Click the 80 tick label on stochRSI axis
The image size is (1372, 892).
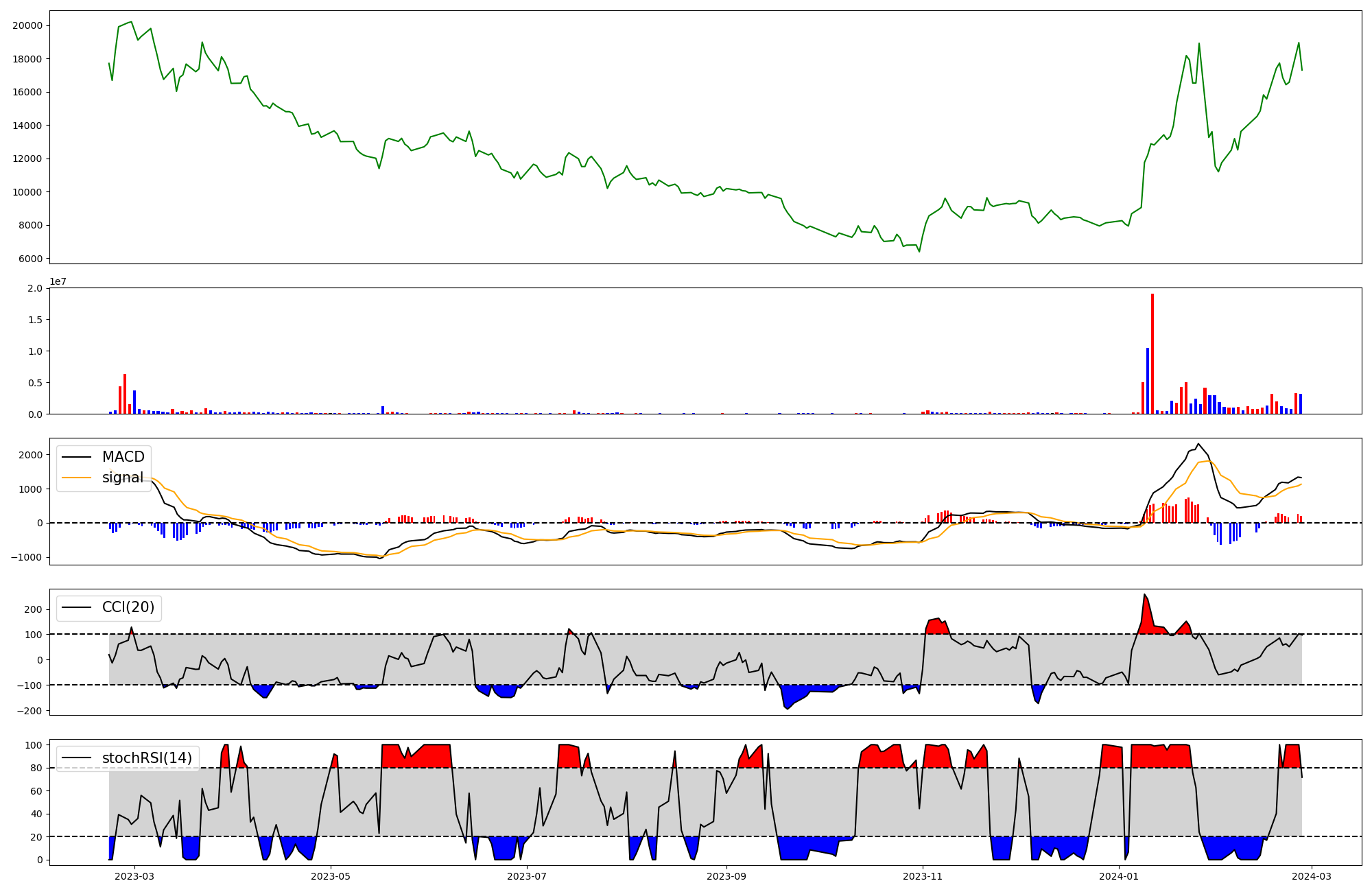pyautogui.click(x=36, y=768)
